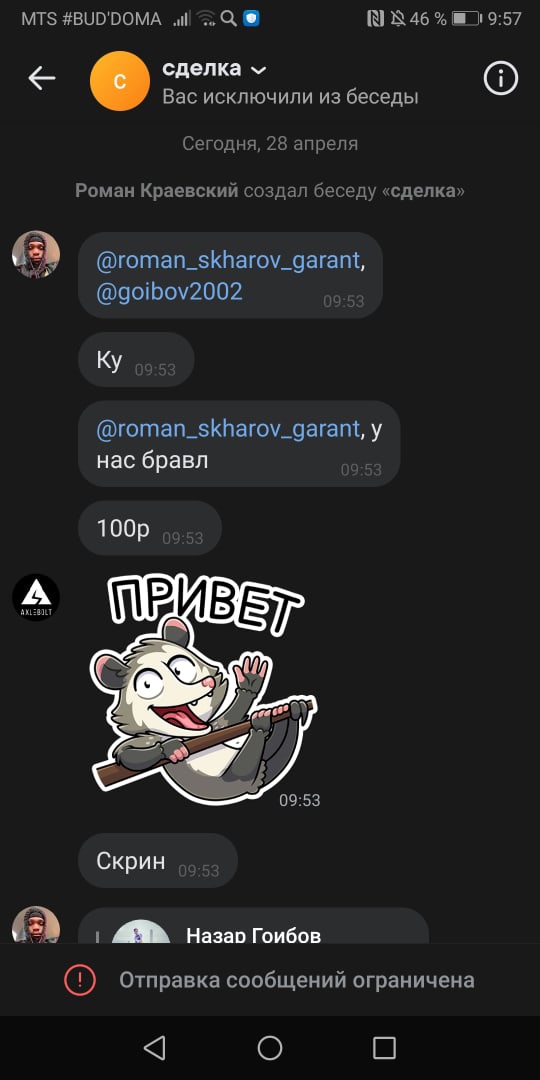Open the @goibov2002 mention link
Viewport: 540px width, 1080px height.
(169, 292)
